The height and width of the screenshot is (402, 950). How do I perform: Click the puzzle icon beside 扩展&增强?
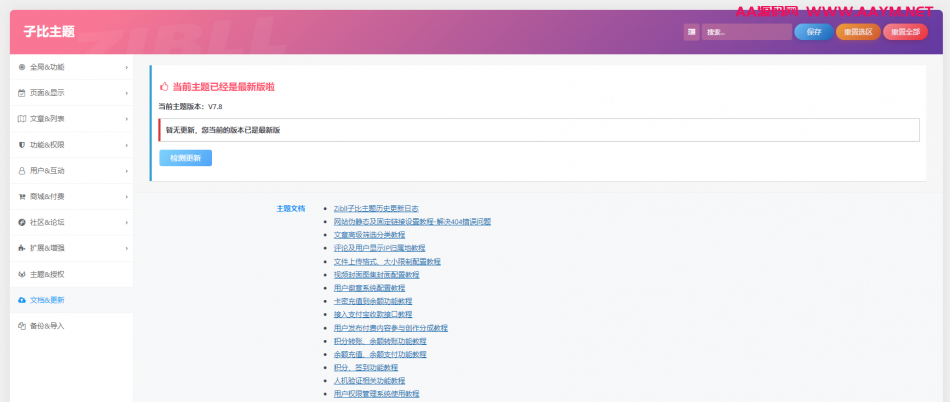[x=22, y=248]
